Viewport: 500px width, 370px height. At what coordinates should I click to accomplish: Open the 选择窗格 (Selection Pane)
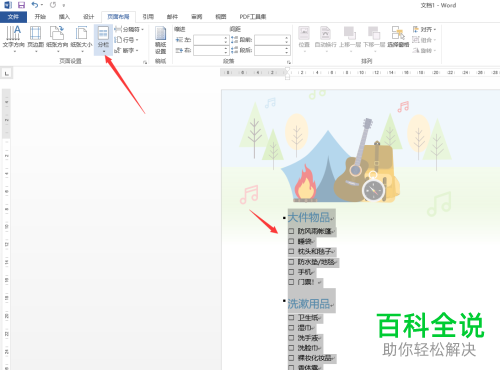[398, 37]
